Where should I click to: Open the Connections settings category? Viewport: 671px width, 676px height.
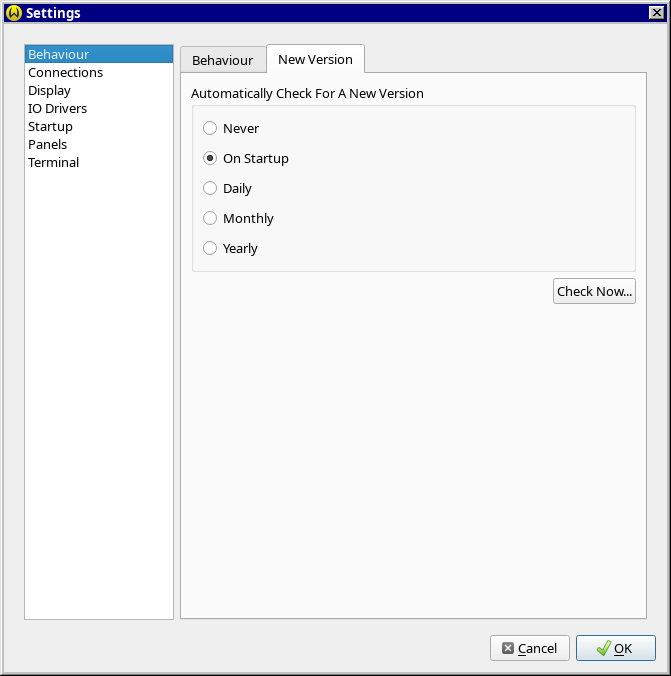(x=99, y=72)
